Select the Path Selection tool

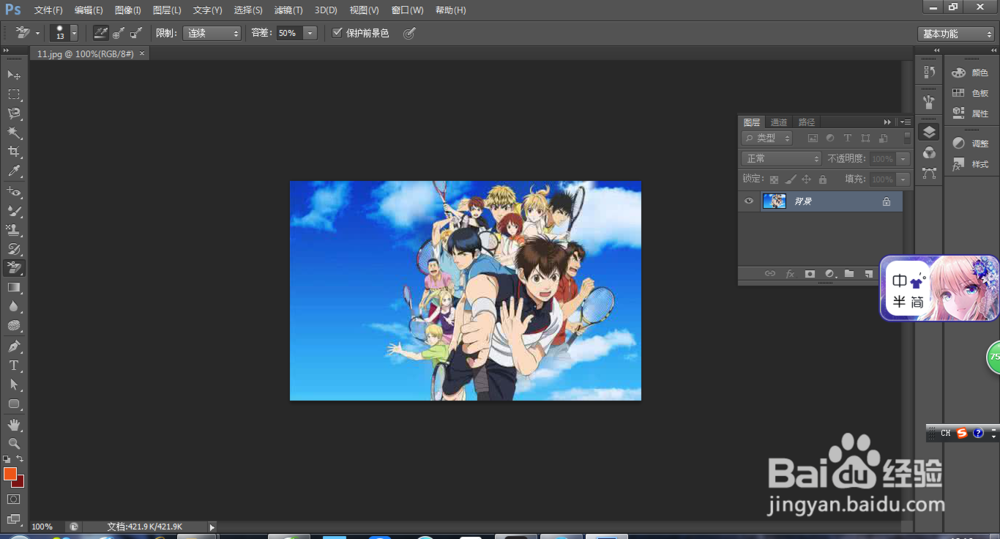(x=13, y=385)
